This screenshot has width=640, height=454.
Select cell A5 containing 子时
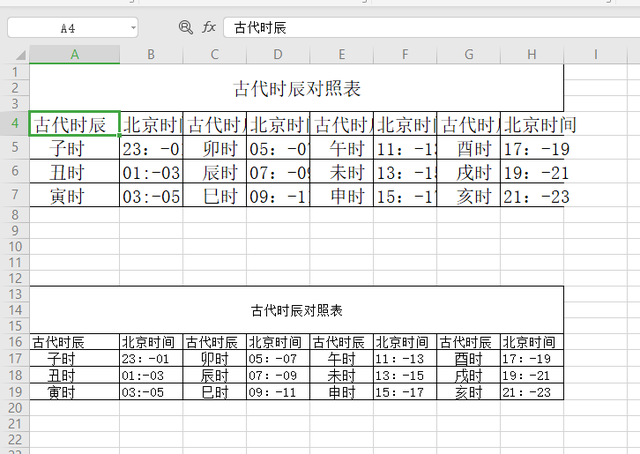pos(74,147)
